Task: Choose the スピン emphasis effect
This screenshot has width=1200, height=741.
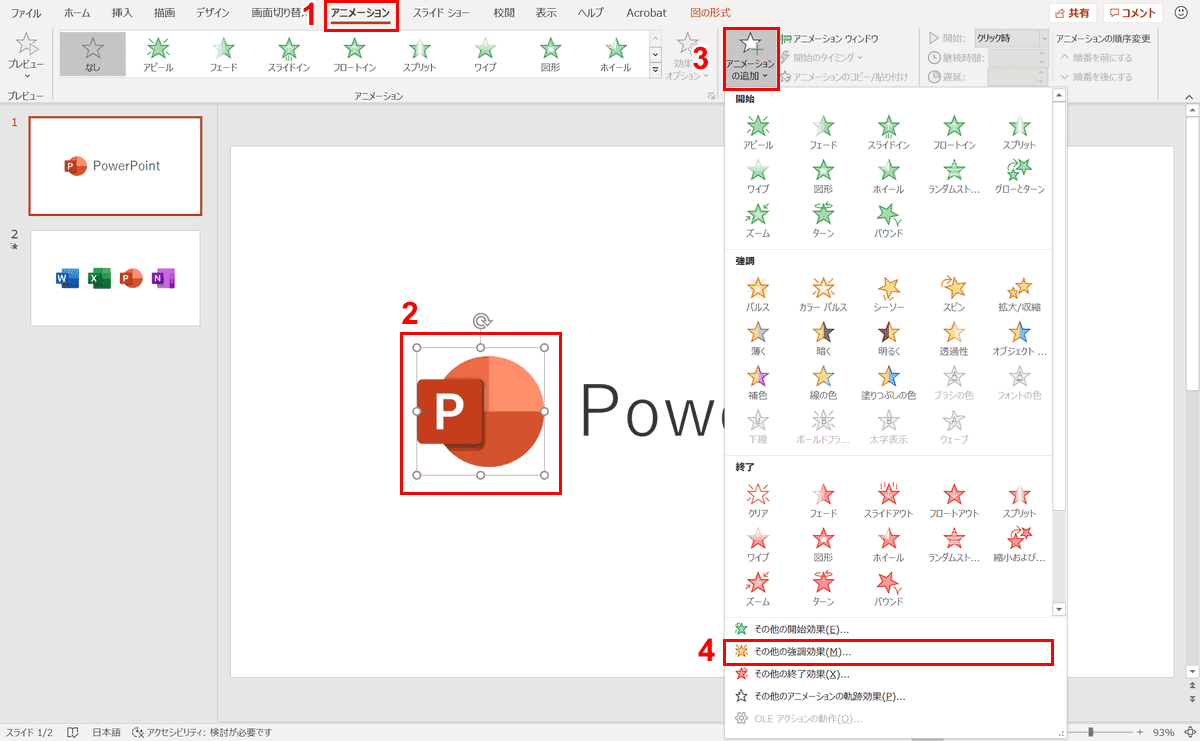Action: pyautogui.click(x=954, y=294)
